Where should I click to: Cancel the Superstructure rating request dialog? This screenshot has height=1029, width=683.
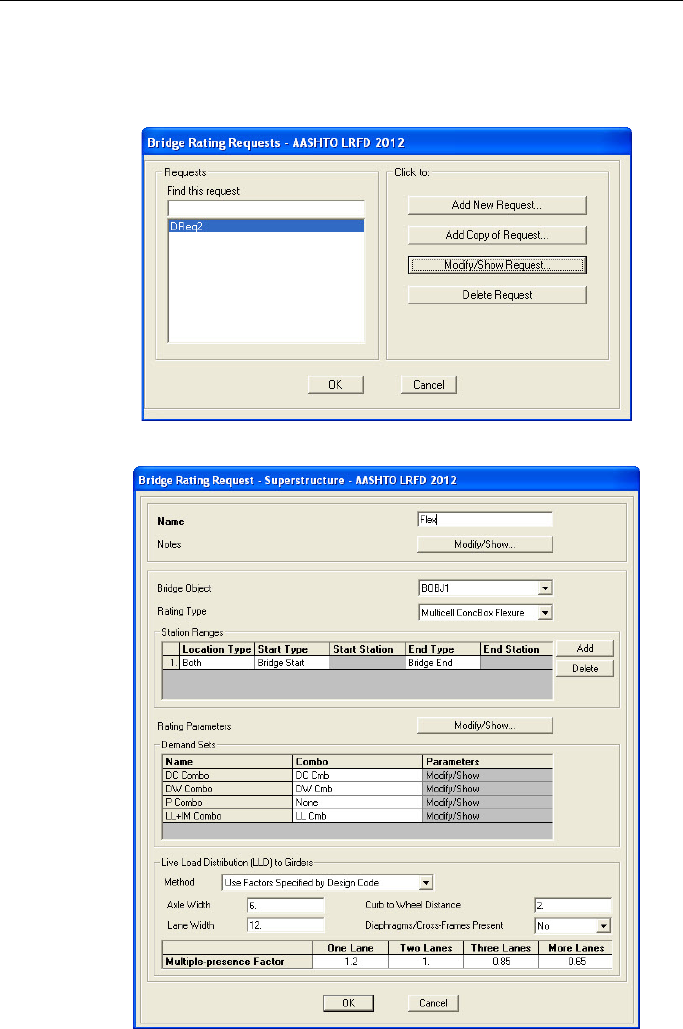[433, 1003]
